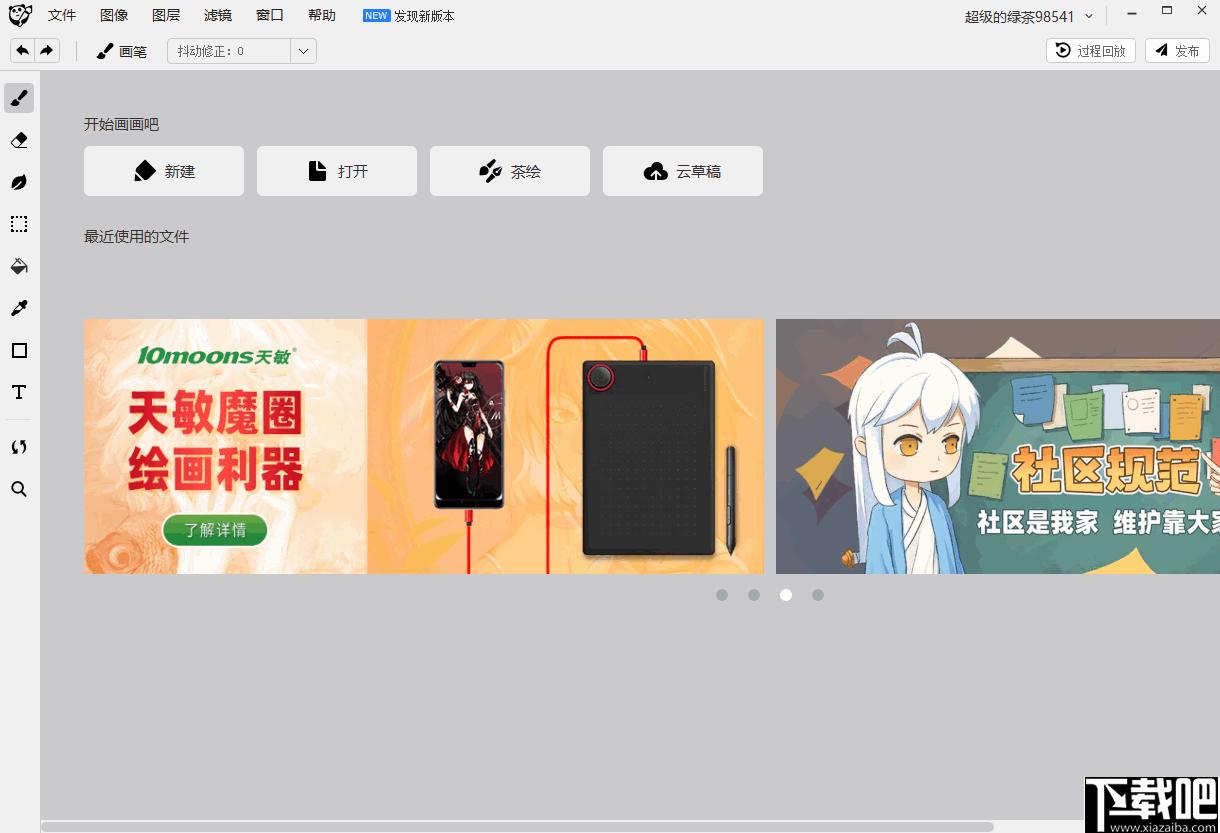The image size is (1220, 833).
Task: Select the rectangular marquee selection tool
Action: (19, 224)
